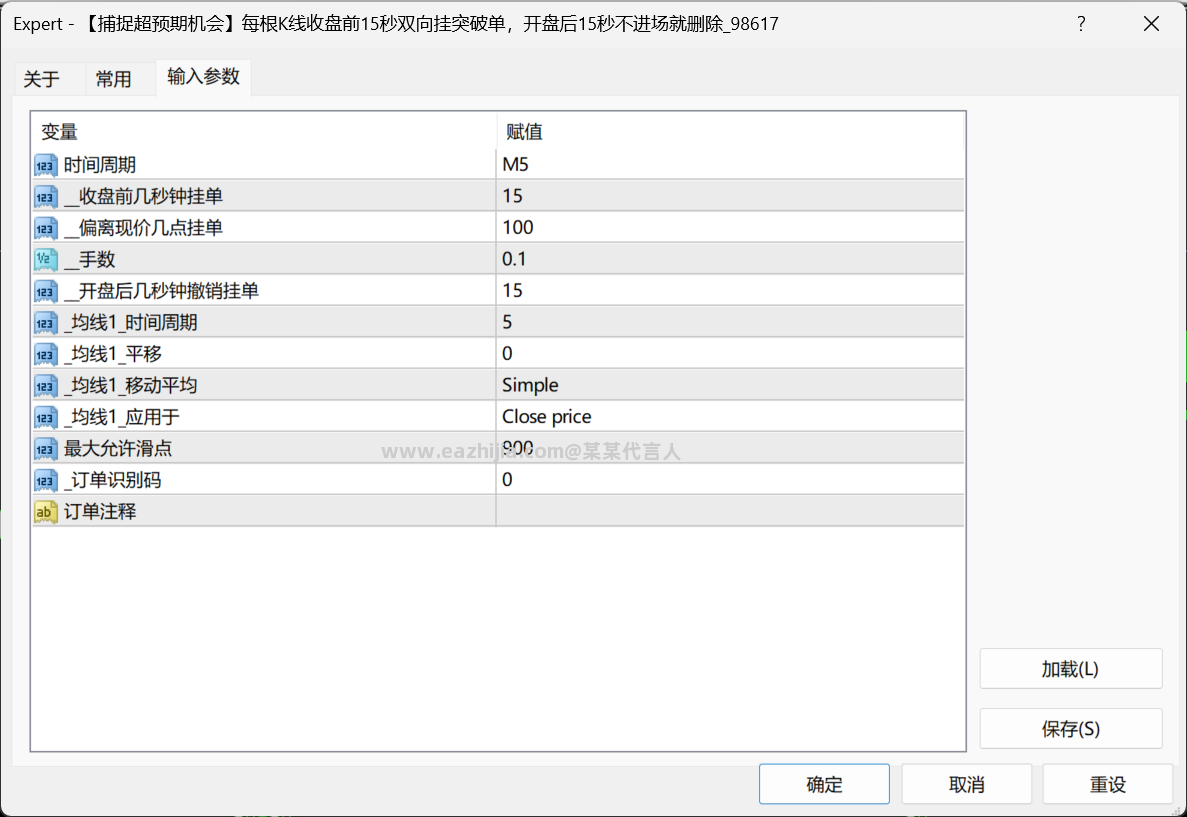Viewport: 1187px width, 817px height.
Task: Click the integer icon beside 时间周期
Action: click(x=45, y=165)
